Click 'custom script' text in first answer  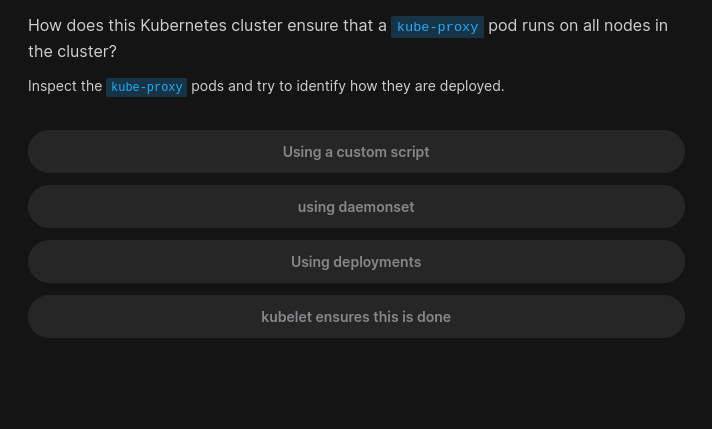(383, 152)
